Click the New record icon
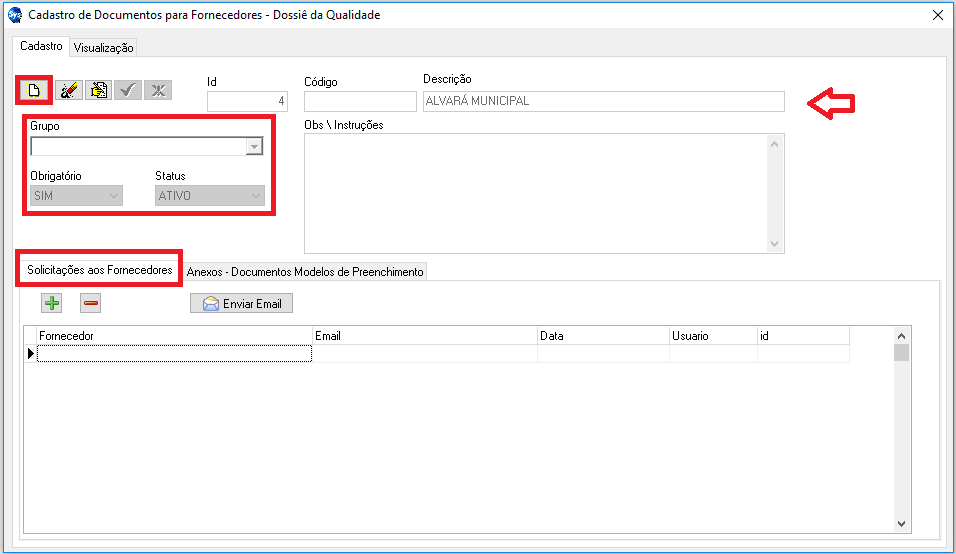Viewport: 956px width, 554px height. [34, 90]
